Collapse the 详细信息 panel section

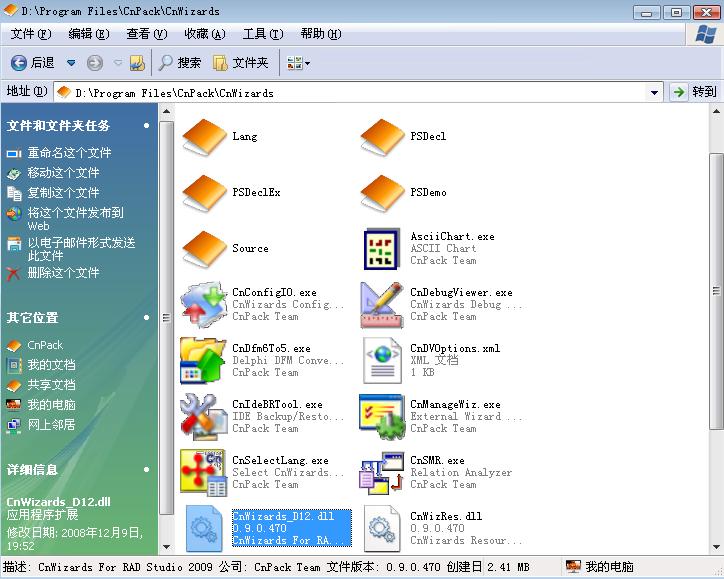(147, 470)
